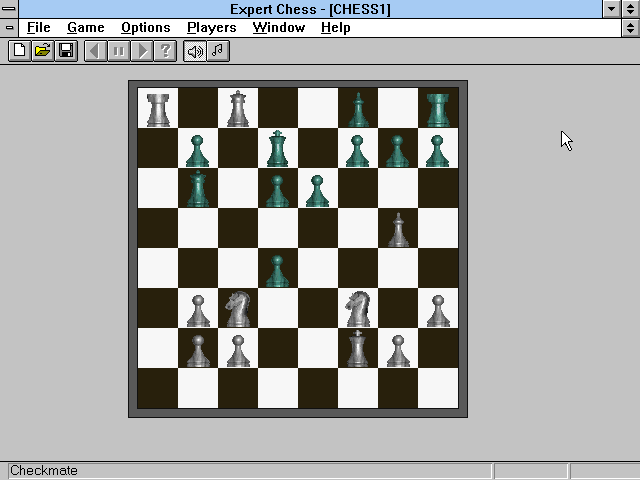Select the silver pawn right of the silver king
The image size is (640, 480).
[398, 351]
